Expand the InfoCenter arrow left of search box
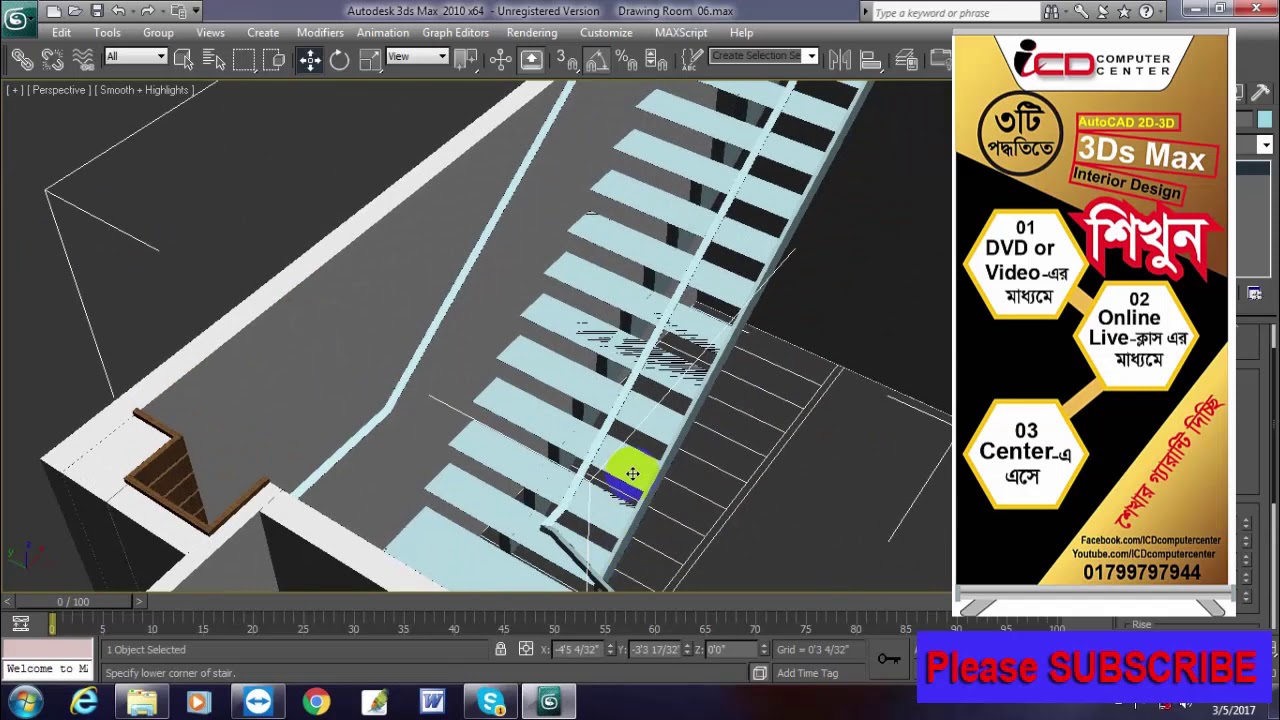The width and height of the screenshot is (1280, 720). coord(865,12)
